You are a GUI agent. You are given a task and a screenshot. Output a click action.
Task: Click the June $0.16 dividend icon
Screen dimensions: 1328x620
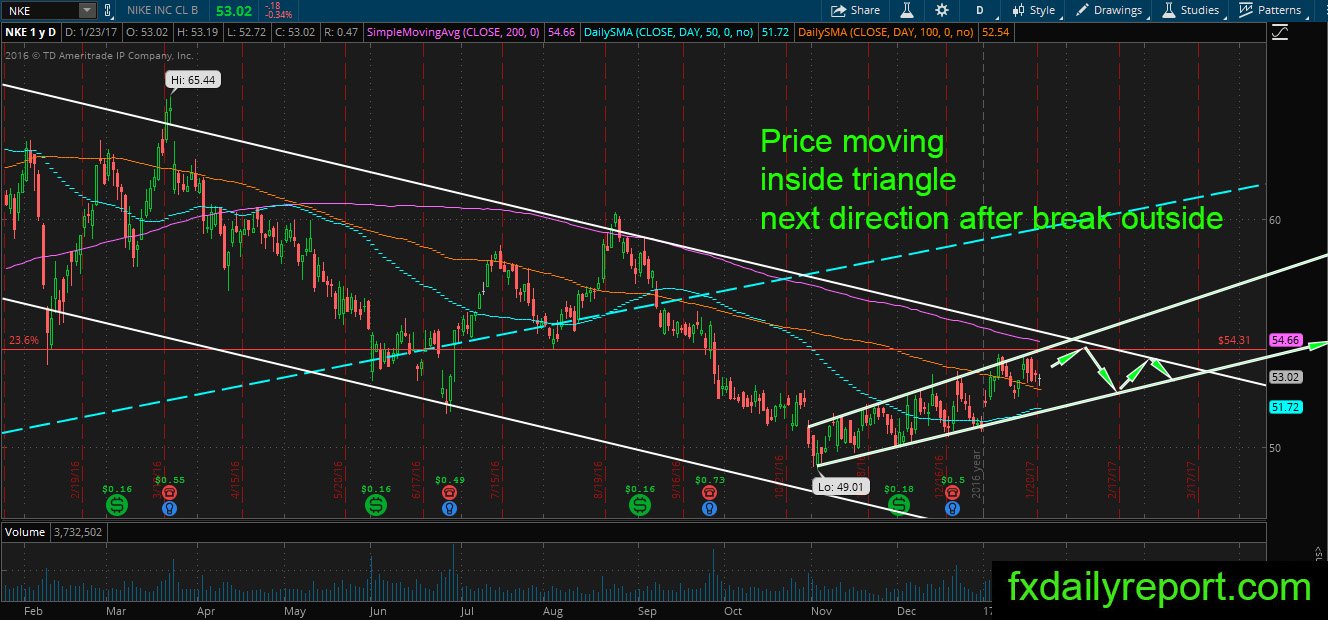377,507
